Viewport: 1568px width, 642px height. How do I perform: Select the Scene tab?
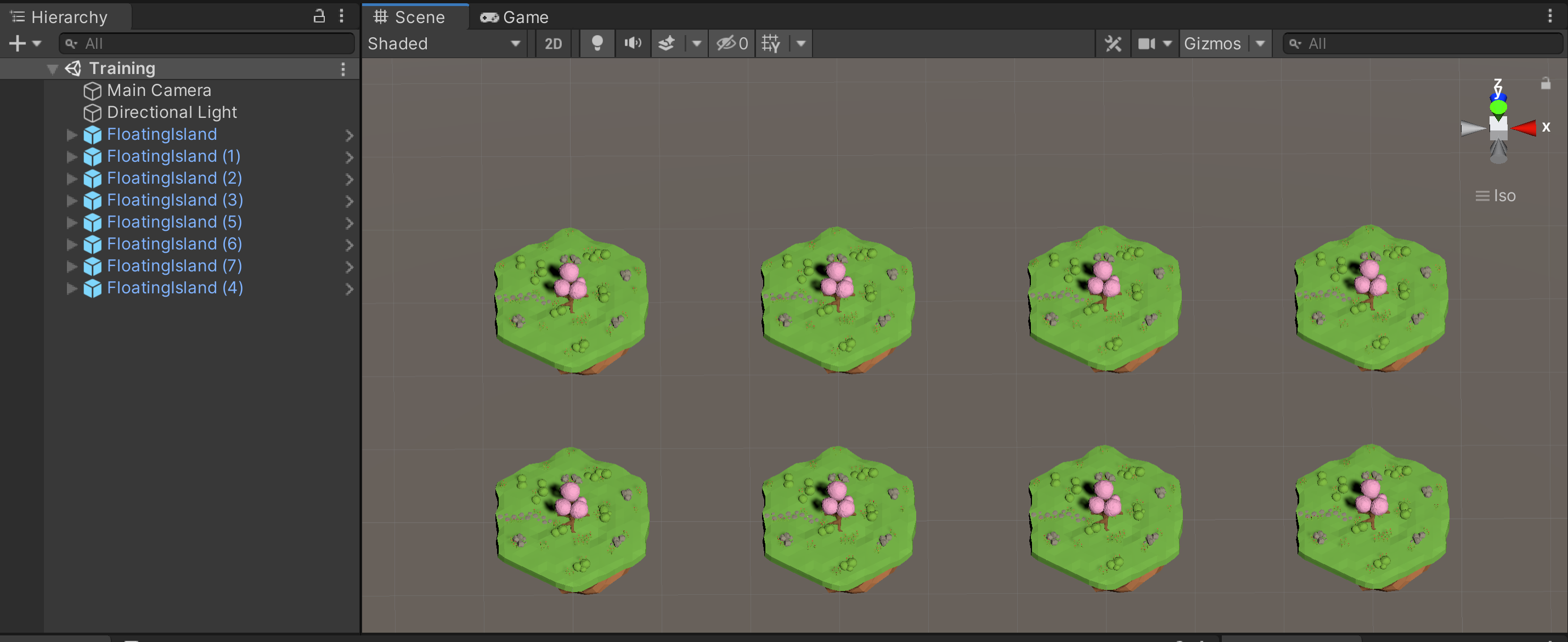click(415, 16)
